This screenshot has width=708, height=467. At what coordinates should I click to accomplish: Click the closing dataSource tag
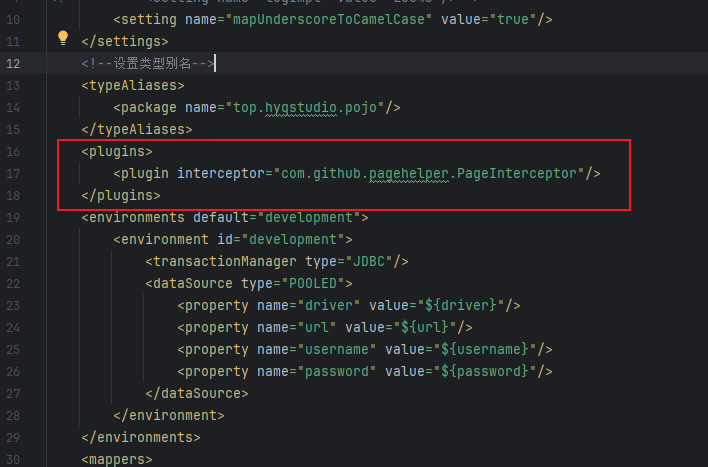click(x=196, y=394)
